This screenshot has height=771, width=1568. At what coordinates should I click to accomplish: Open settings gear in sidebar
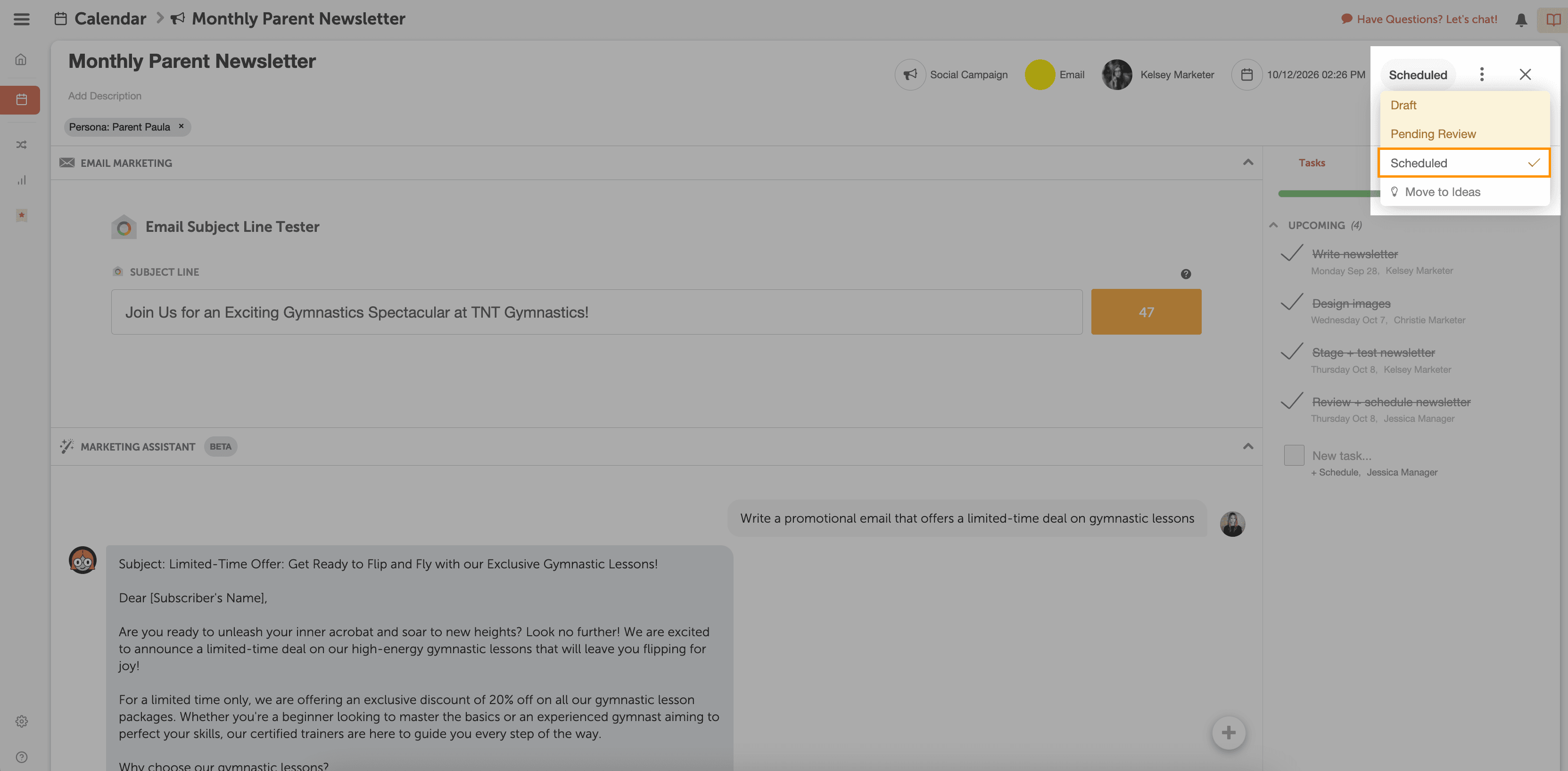21,721
